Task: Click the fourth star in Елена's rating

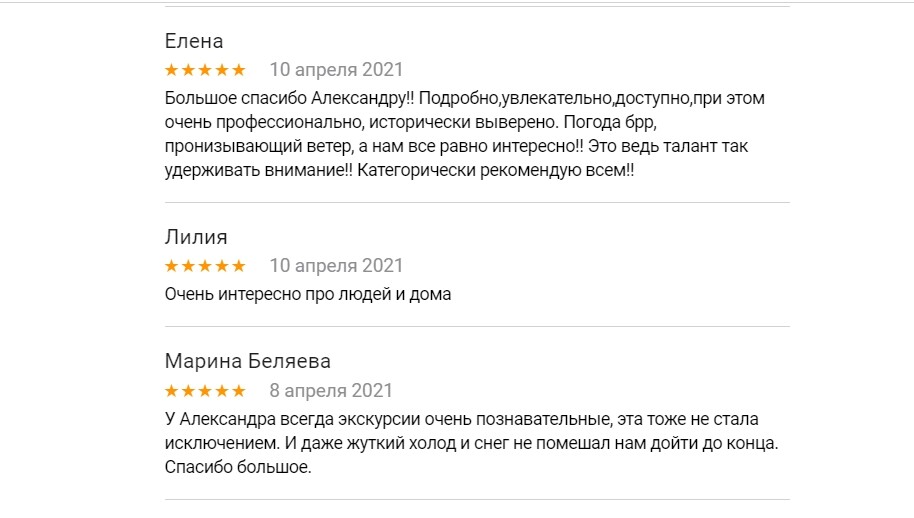Action: click(222, 70)
